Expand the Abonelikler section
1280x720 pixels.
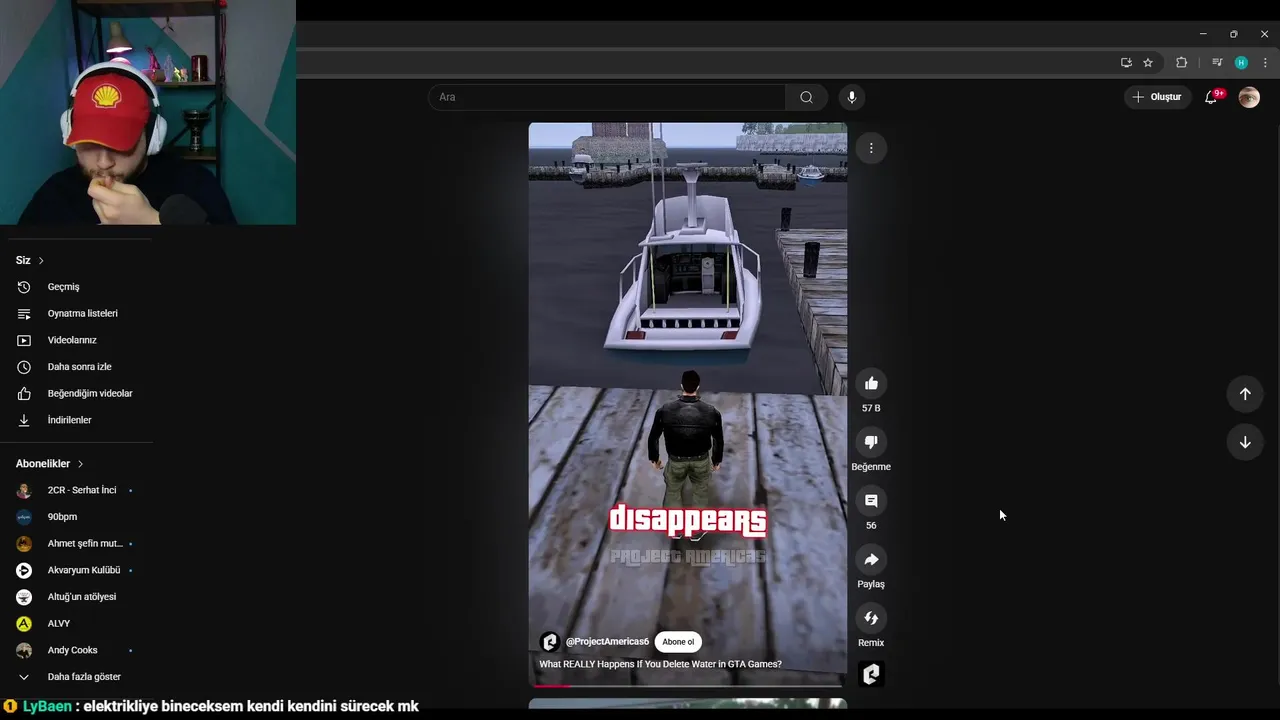pyautogui.click(x=50, y=464)
